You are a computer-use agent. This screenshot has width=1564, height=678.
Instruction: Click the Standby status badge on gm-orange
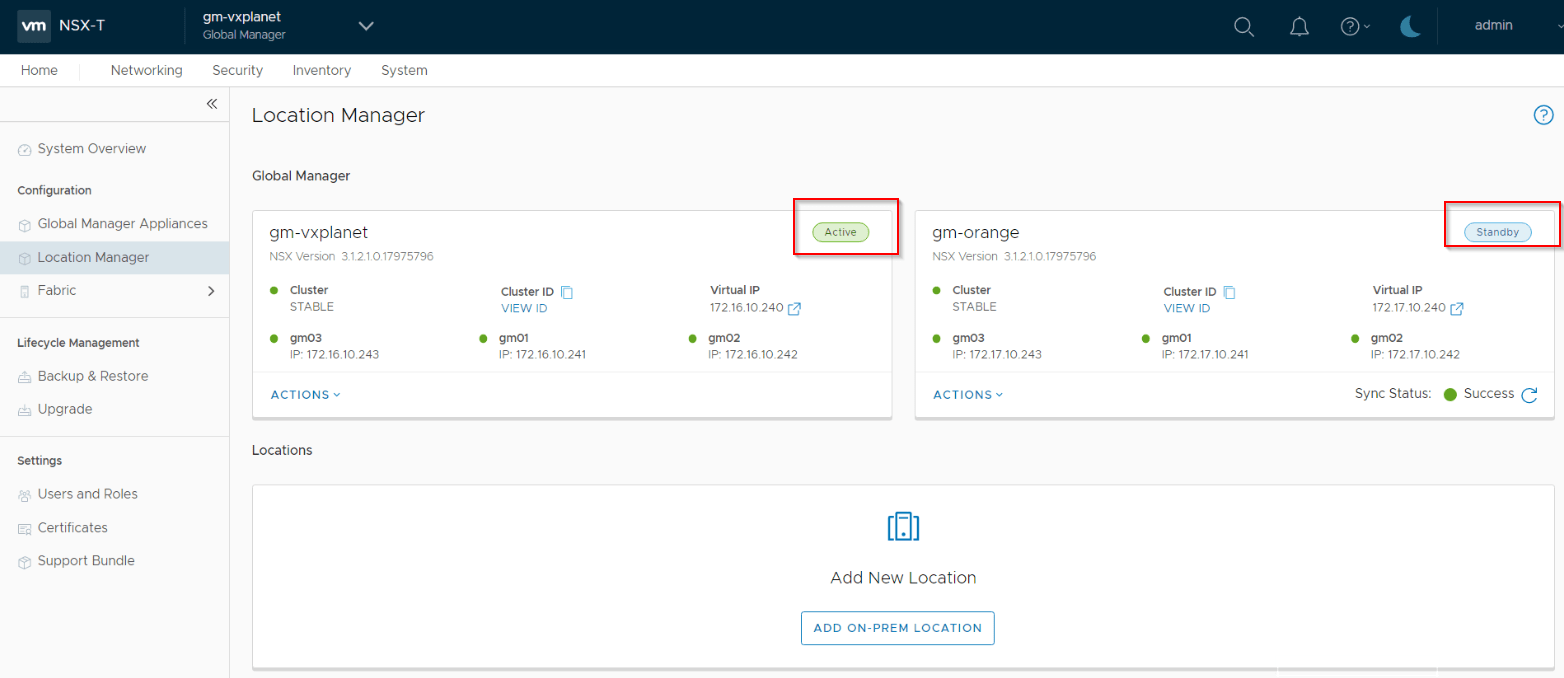1498,232
